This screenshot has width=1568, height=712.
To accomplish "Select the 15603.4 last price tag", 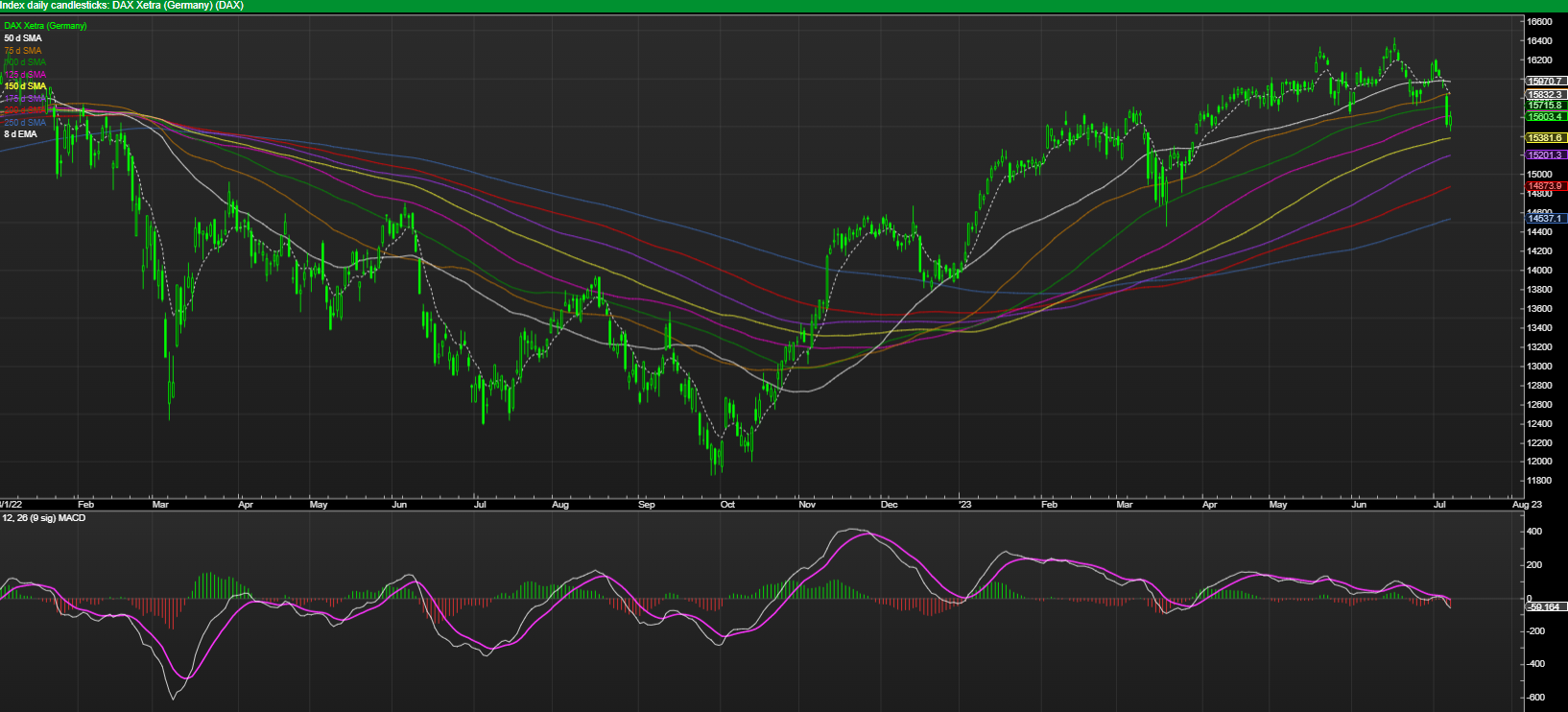I will click(x=1545, y=116).
